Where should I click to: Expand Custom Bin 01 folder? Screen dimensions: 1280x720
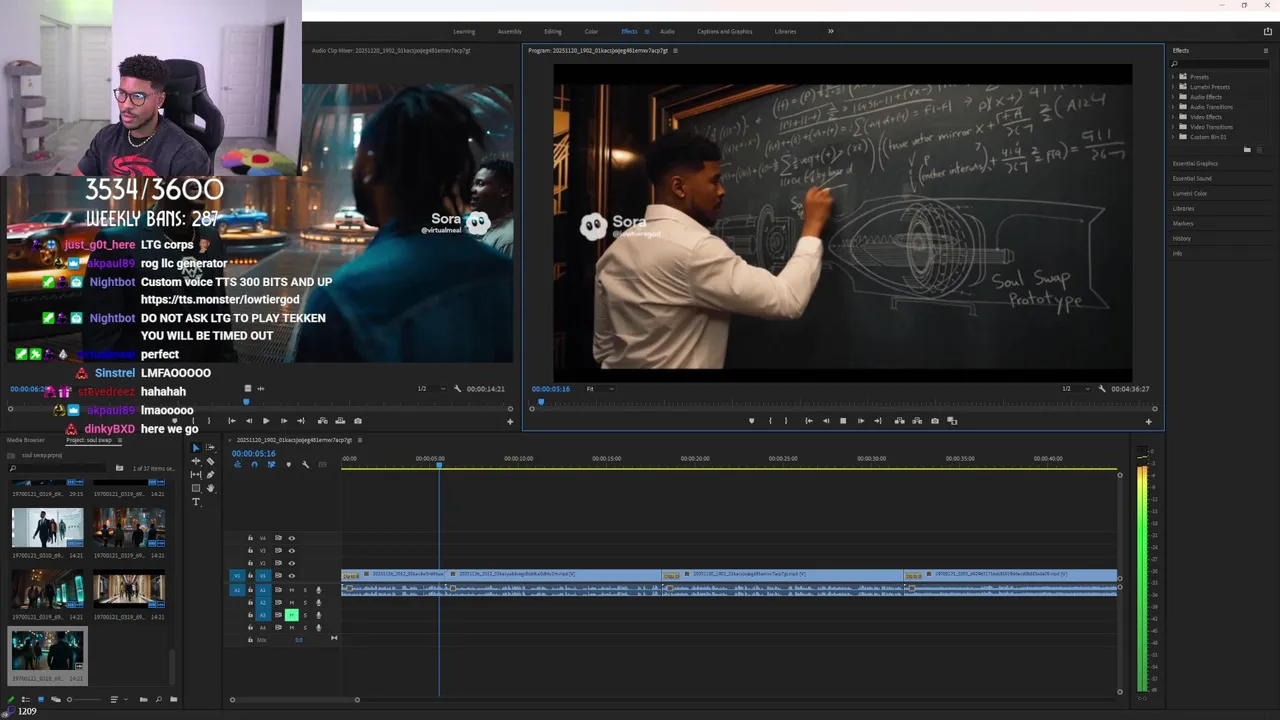(x=1174, y=136)
